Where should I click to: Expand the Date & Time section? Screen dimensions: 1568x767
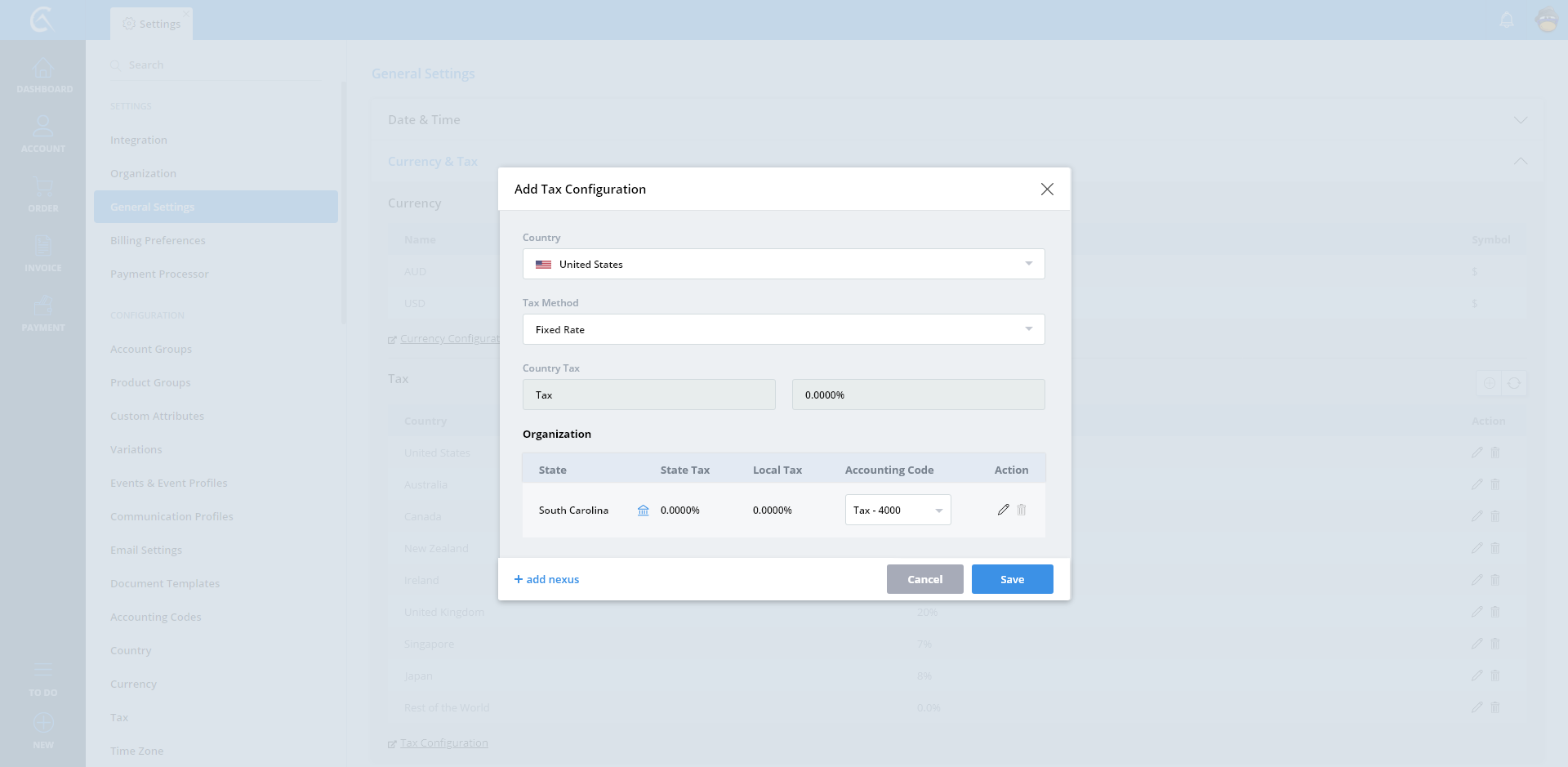click(1520, 120)
